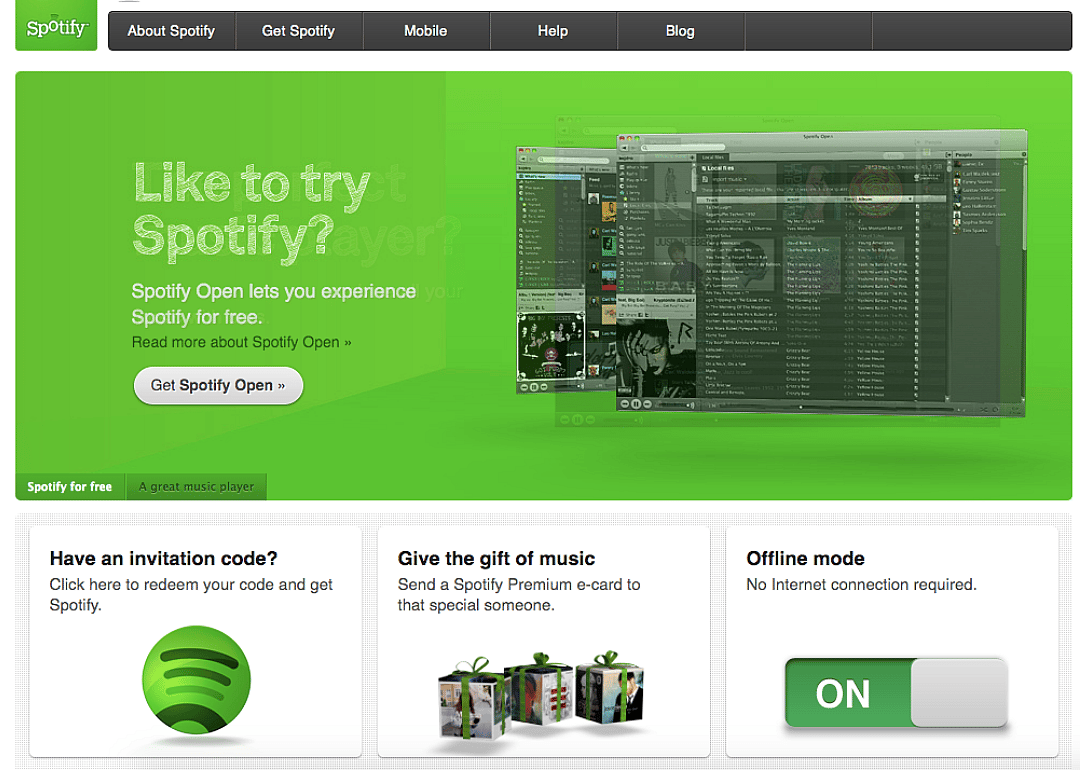The image size is (1080, 770).
Task: Open the Have an invitation code heading
Action: coord(163,559)
